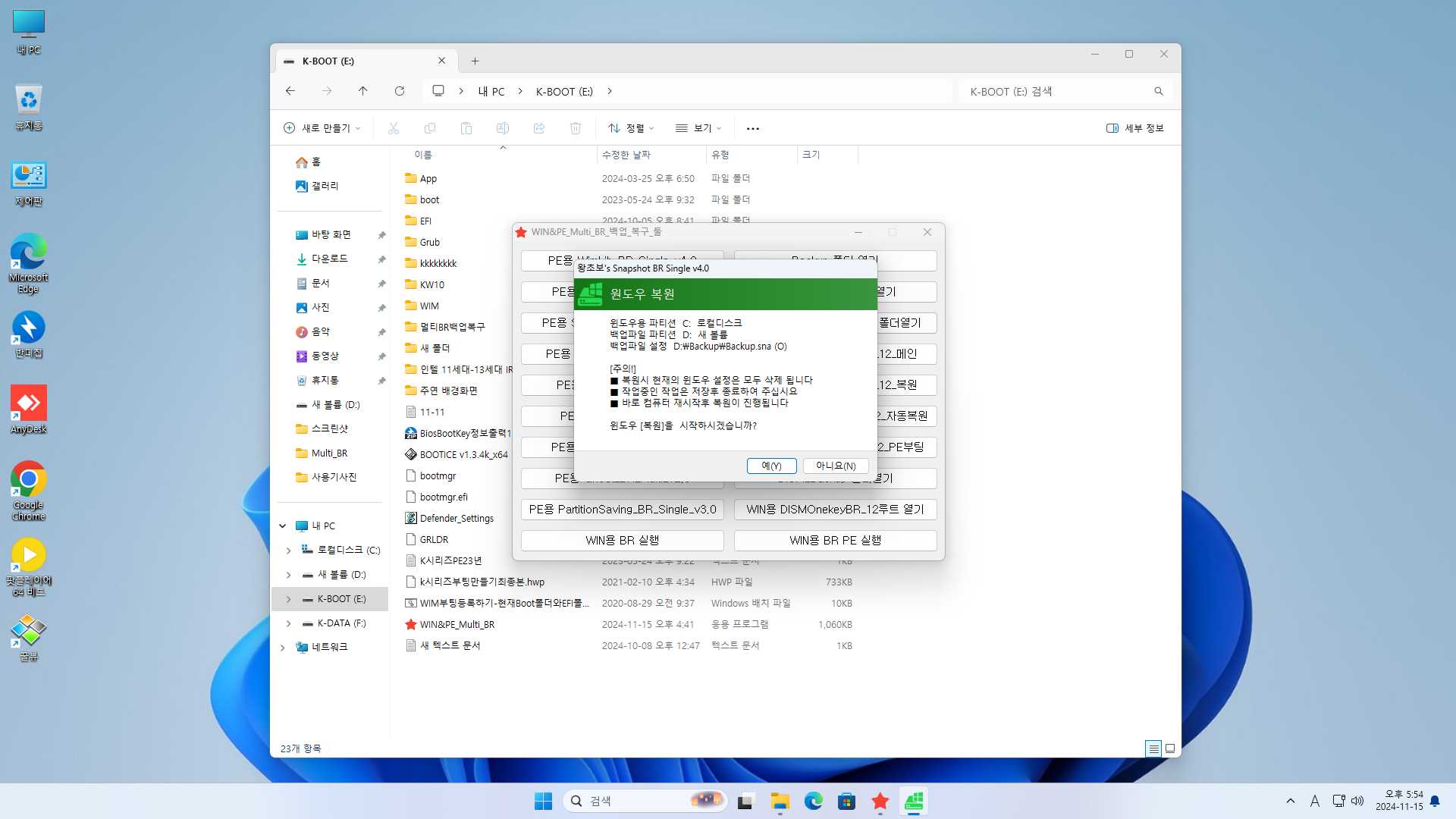Show hidden tray icons chevron
Image resolution: width=1456 pixels, height=819 pixels.
(x=1291, y=801)
